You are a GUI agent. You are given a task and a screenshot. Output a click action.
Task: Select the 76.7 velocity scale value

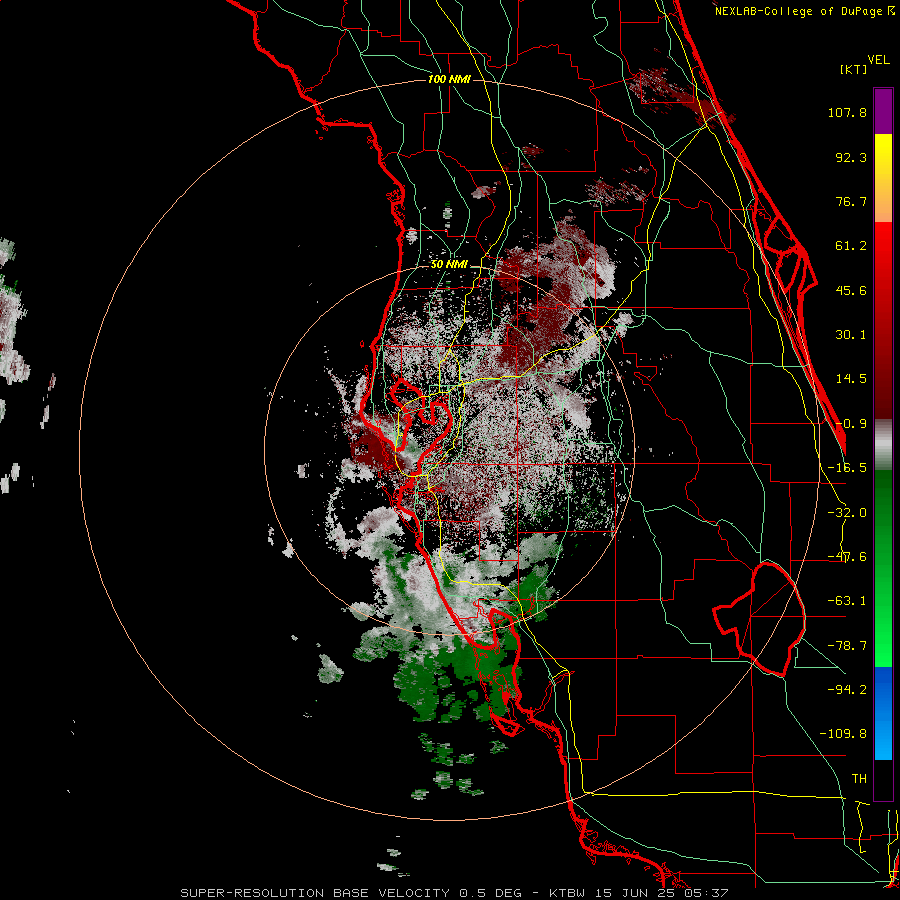click(x=851, y=201)
